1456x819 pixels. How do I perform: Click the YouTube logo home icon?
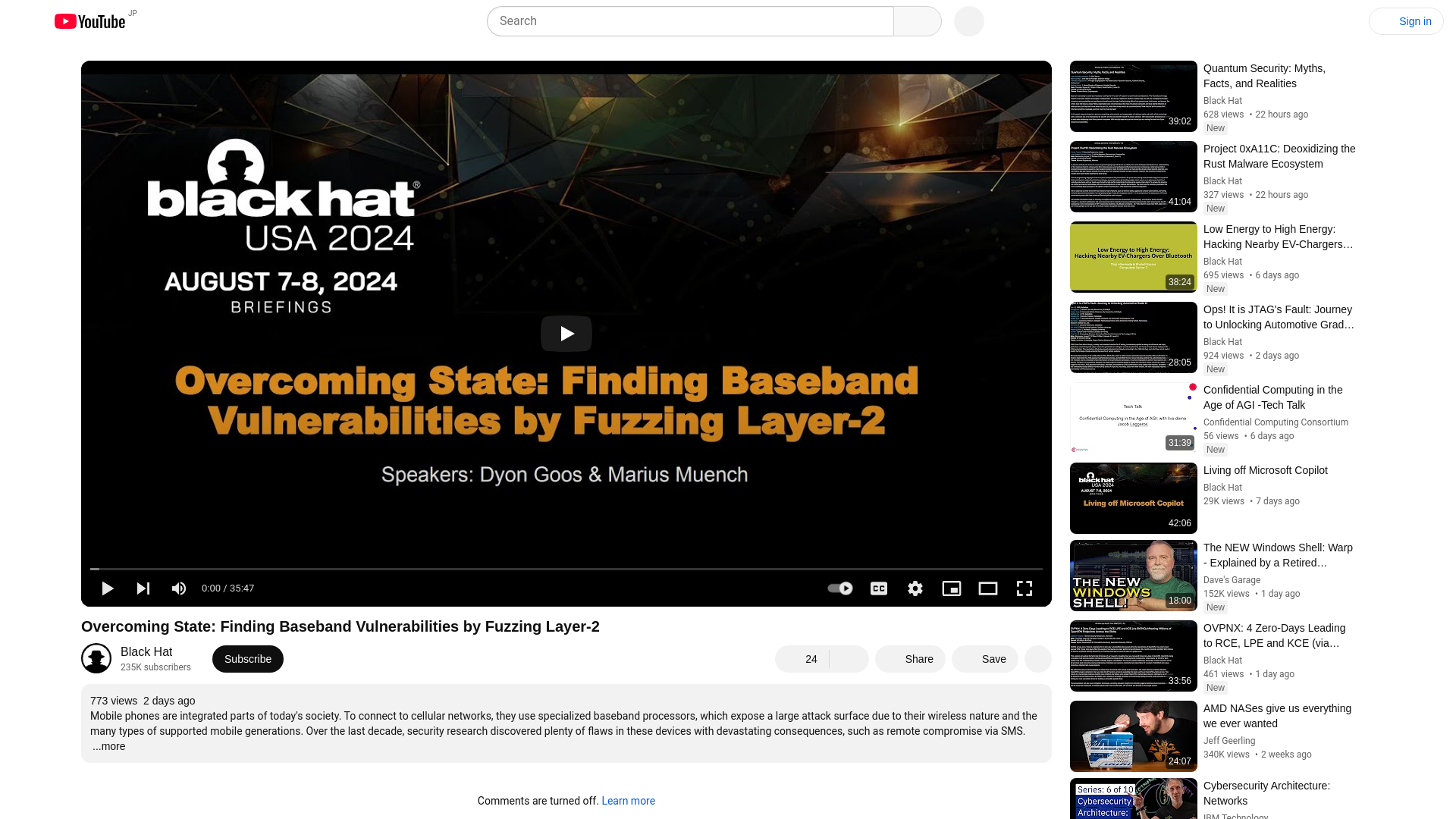pos(89,20)
